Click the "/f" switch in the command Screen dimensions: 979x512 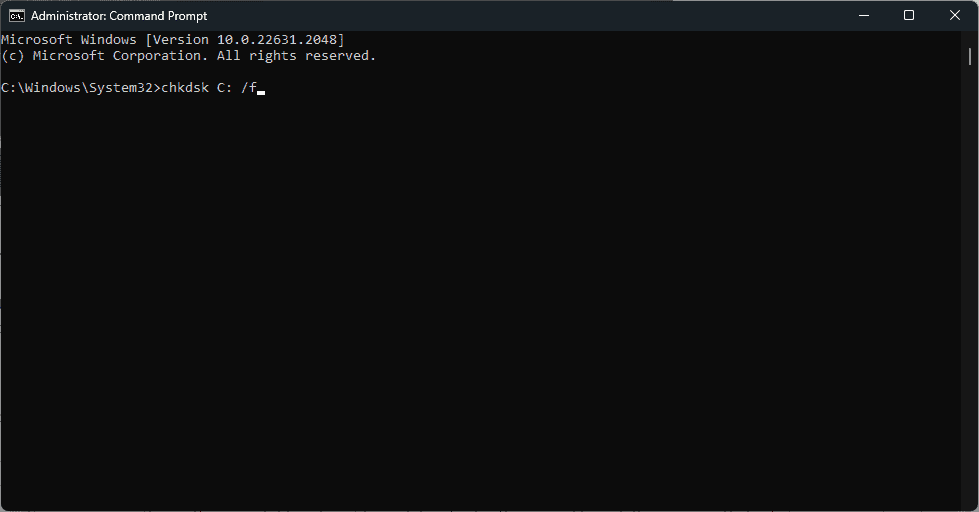(248, 87)
